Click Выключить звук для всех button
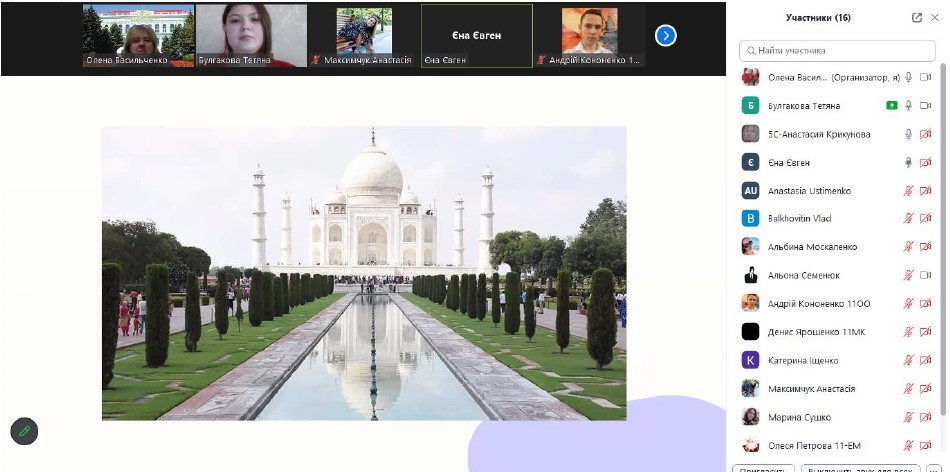Image resolution: width=950 pixels, height=472 pixels. [860, 468]
